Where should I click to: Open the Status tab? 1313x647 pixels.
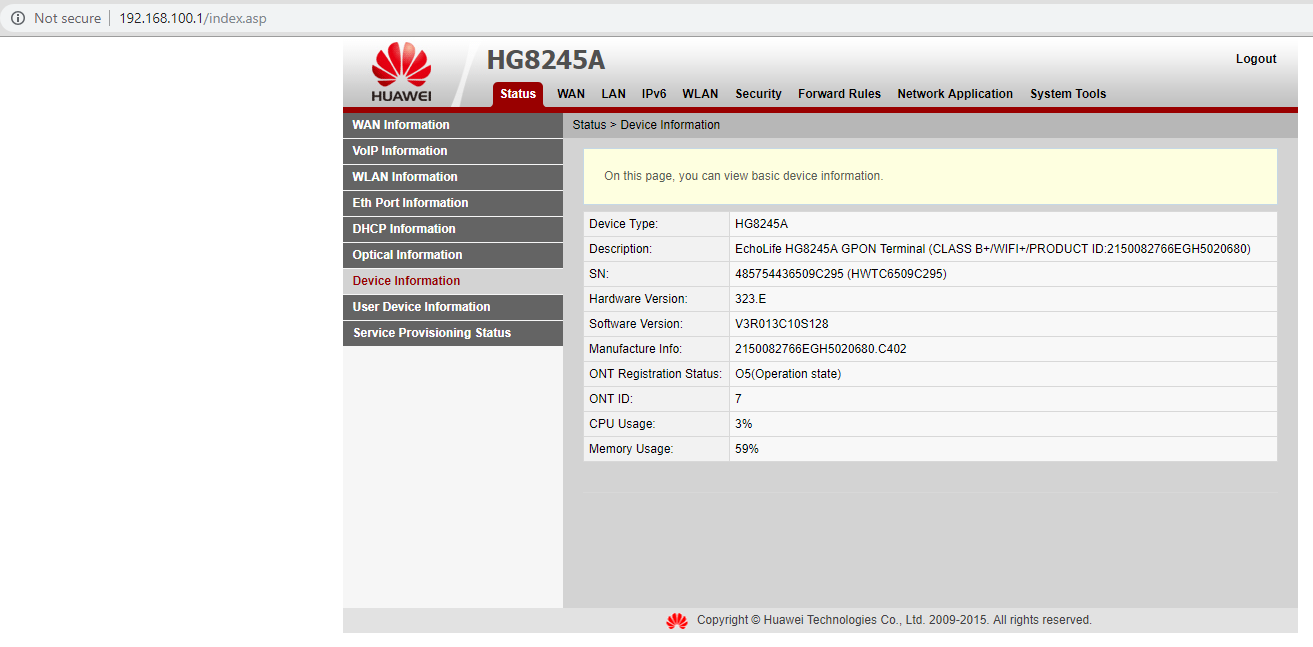[518, 94]
